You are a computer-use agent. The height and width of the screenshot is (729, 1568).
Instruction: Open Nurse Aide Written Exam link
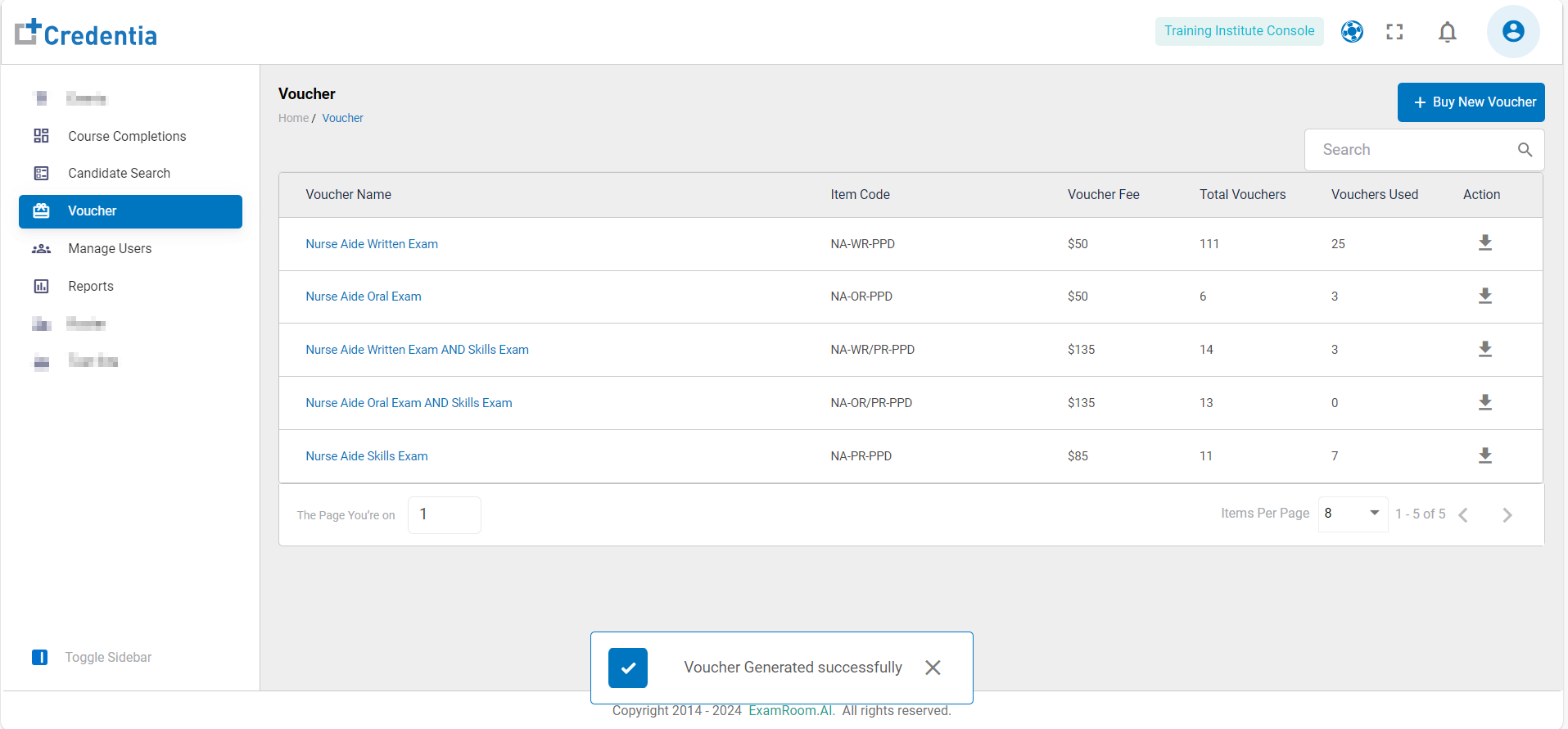pyautogui.click(x=372, y=244)
